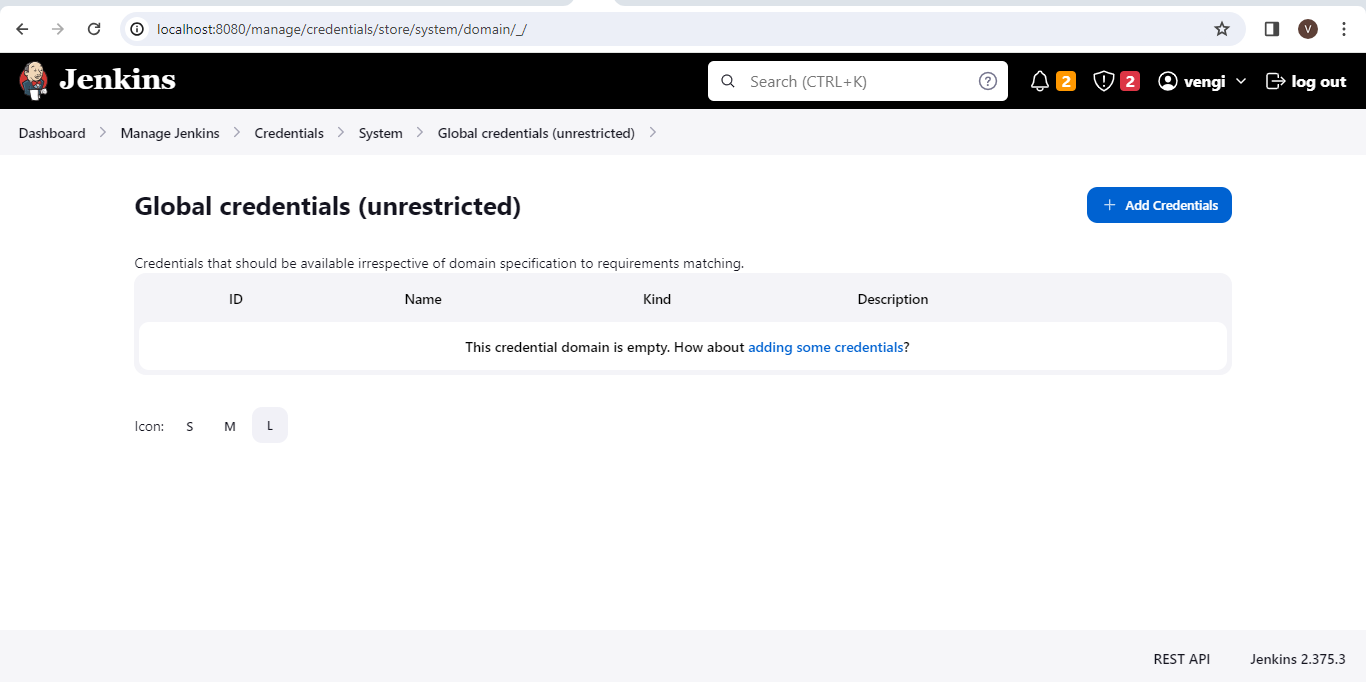Expand chevron after Dashboard breadcrumb
This screenshot has width=1366, height=682.
pyautogui.click(x=103, y=132)
